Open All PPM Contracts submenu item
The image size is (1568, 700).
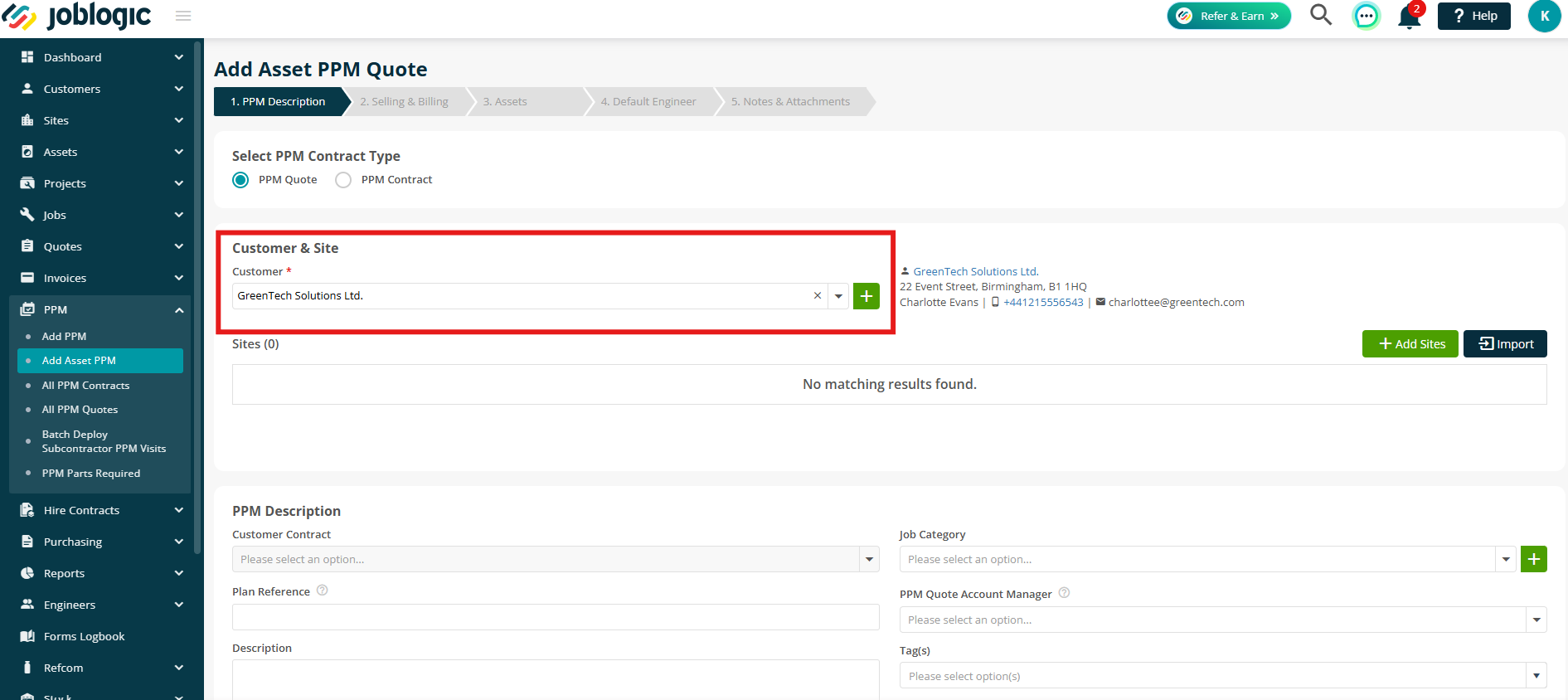click(x=85, y=385)
